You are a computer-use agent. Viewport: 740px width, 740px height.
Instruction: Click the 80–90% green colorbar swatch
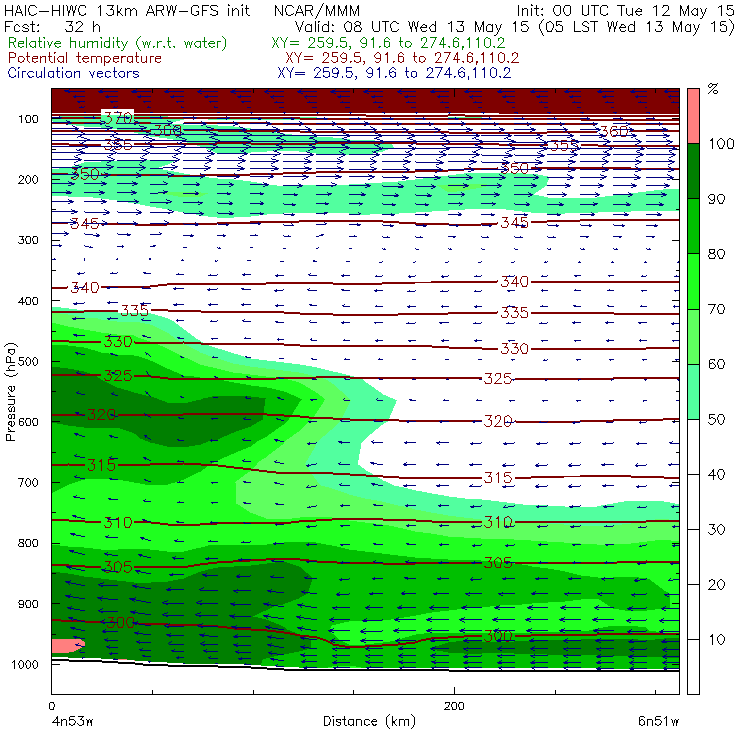693,227
